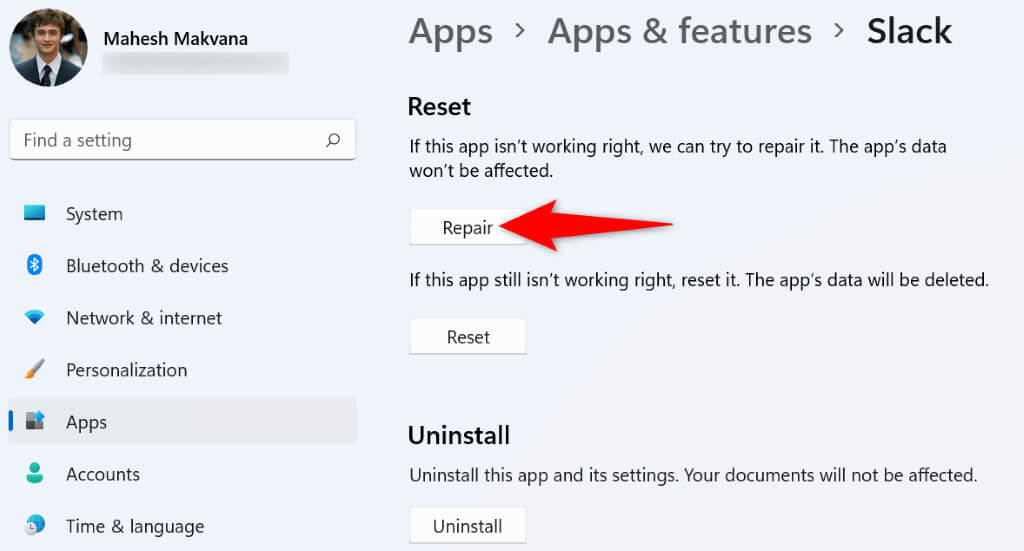Navigate to Apps breadcrumb
The image size is (1024, 551).
(450, 31)
